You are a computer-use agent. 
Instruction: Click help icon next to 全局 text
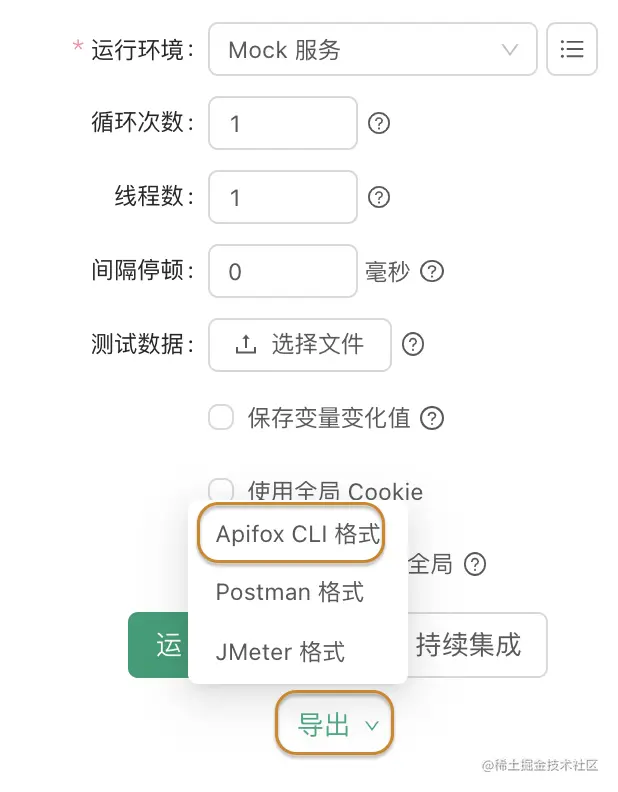point(475,565)
